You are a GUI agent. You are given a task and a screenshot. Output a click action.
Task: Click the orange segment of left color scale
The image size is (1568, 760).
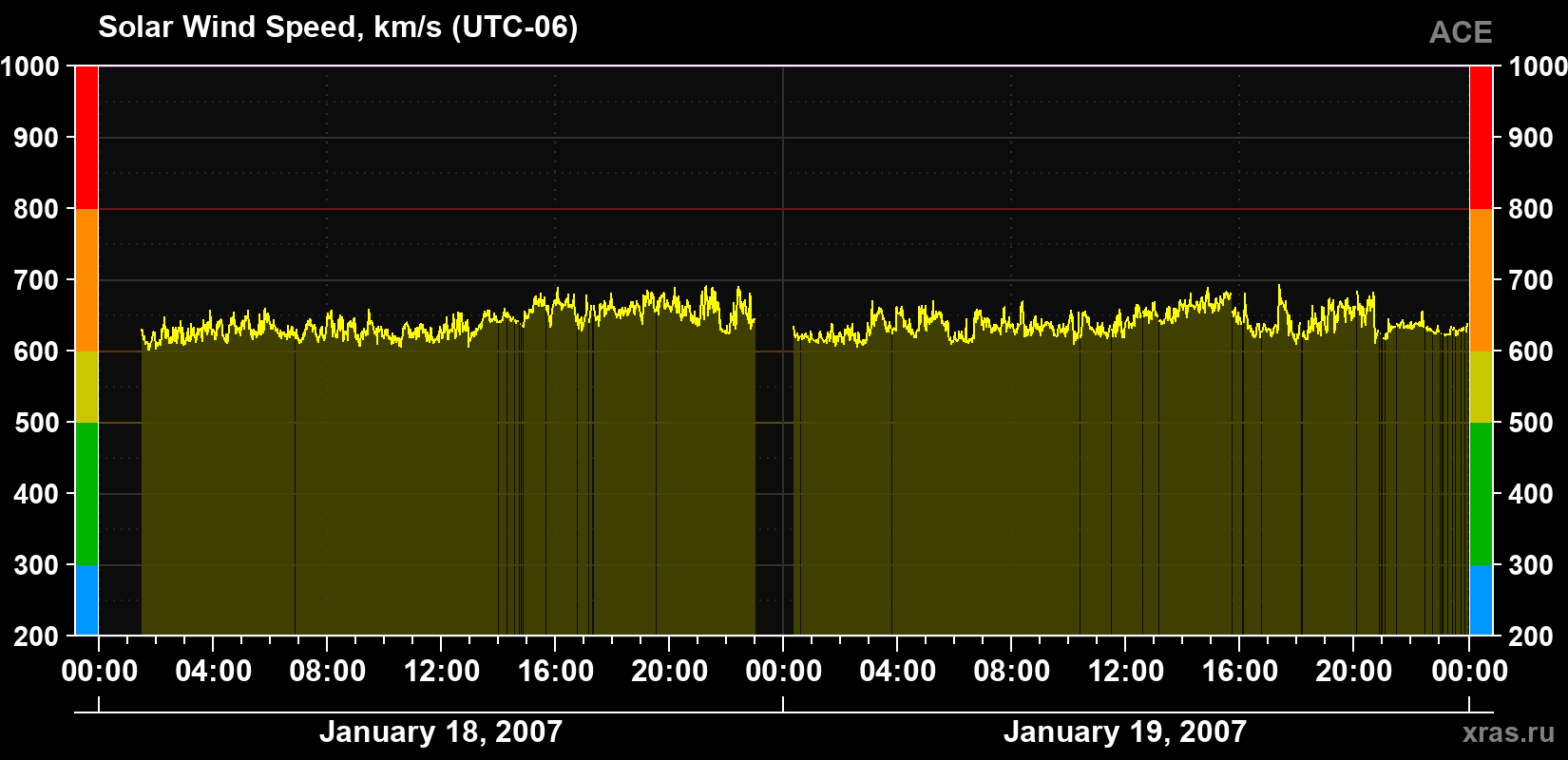pyautogui.click(x=86, y=280)
